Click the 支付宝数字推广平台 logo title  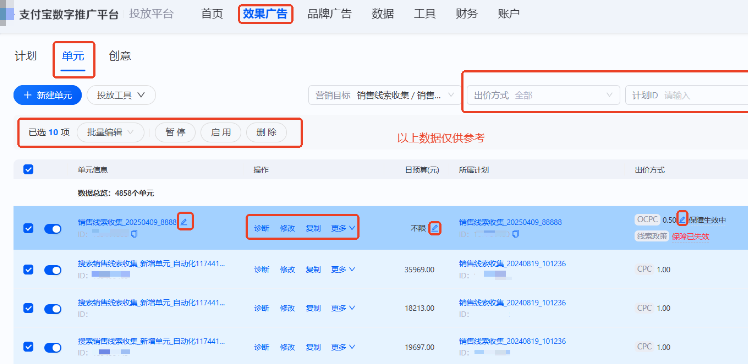point(69,15)
